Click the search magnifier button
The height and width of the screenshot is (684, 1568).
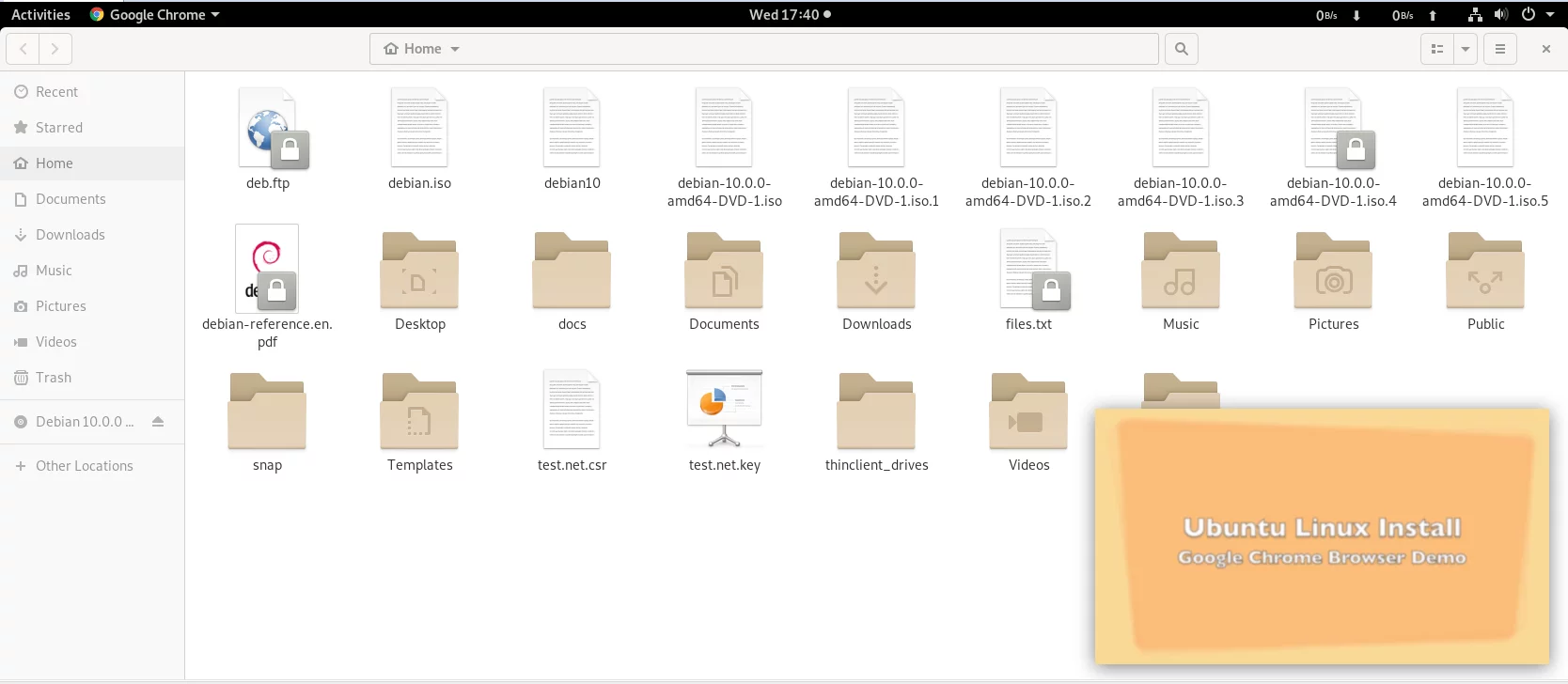(1182, 49)
